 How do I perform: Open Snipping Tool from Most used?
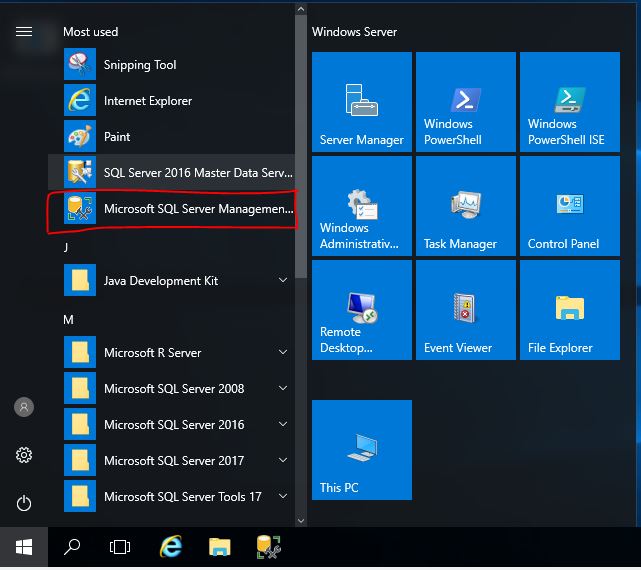[139, 65]
